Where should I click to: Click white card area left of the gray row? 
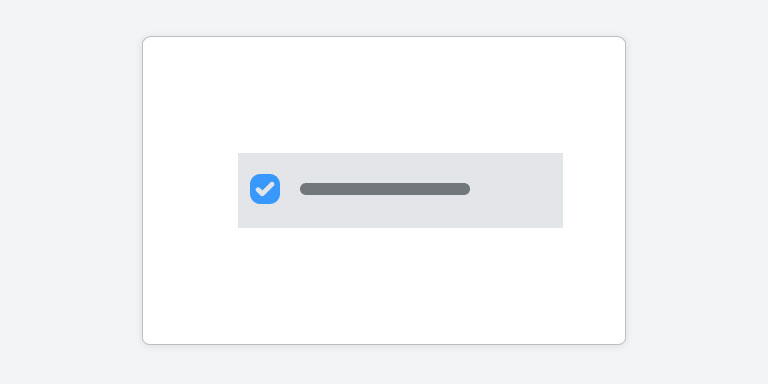click(x=191, y=191)
